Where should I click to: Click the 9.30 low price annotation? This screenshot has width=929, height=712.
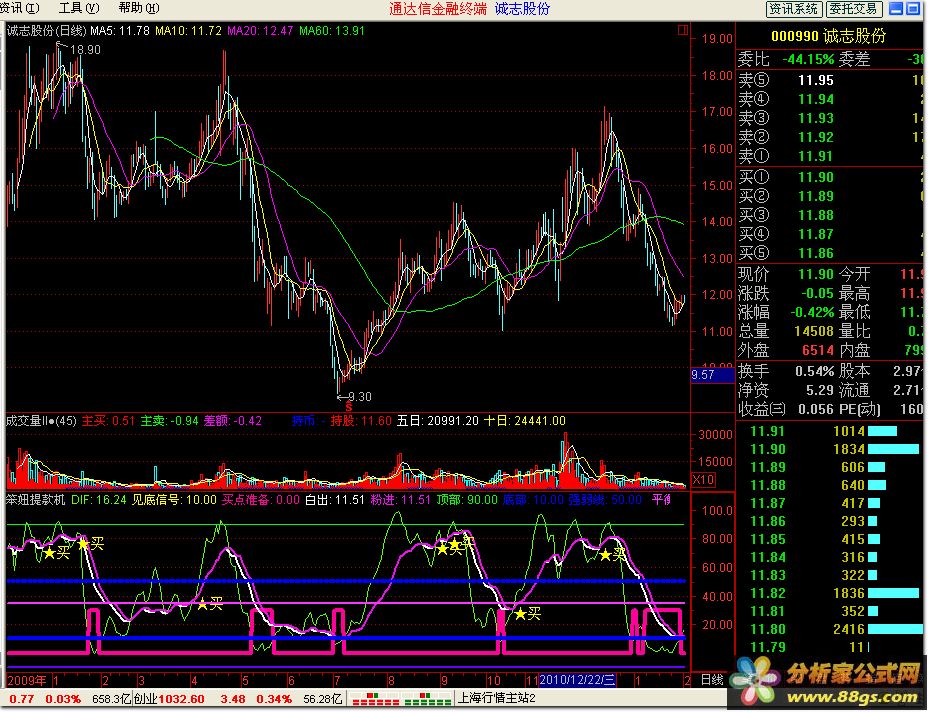(x=360, y=396)
